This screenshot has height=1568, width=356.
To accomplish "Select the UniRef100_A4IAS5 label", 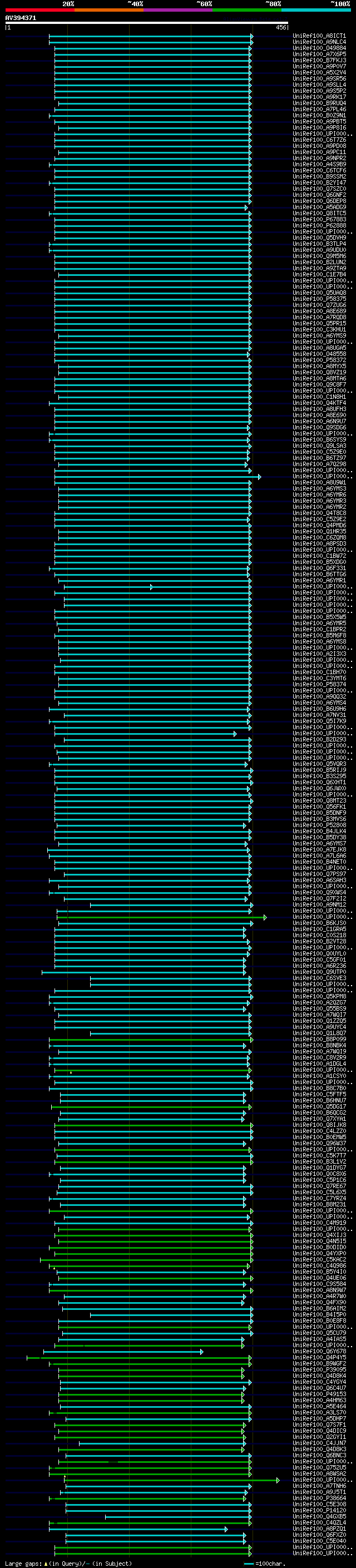I will 319,1339.
